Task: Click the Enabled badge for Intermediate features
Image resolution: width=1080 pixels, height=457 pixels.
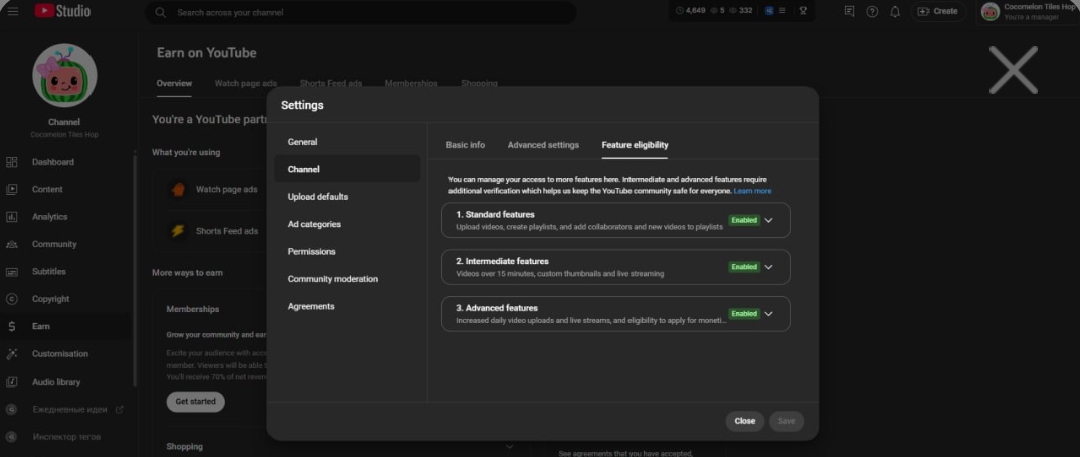Action: pyautogui.click(x=744, y=267)
